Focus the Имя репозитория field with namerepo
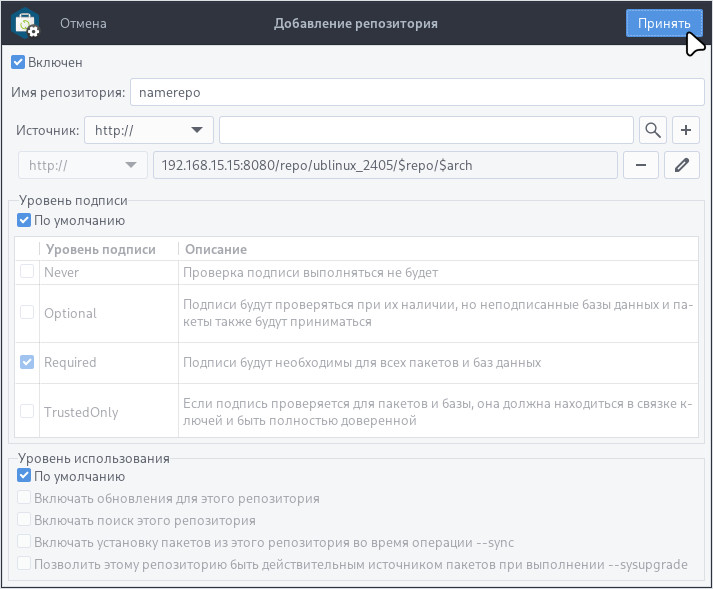Viewport: 713px width, 589px height. click(417, 92)
